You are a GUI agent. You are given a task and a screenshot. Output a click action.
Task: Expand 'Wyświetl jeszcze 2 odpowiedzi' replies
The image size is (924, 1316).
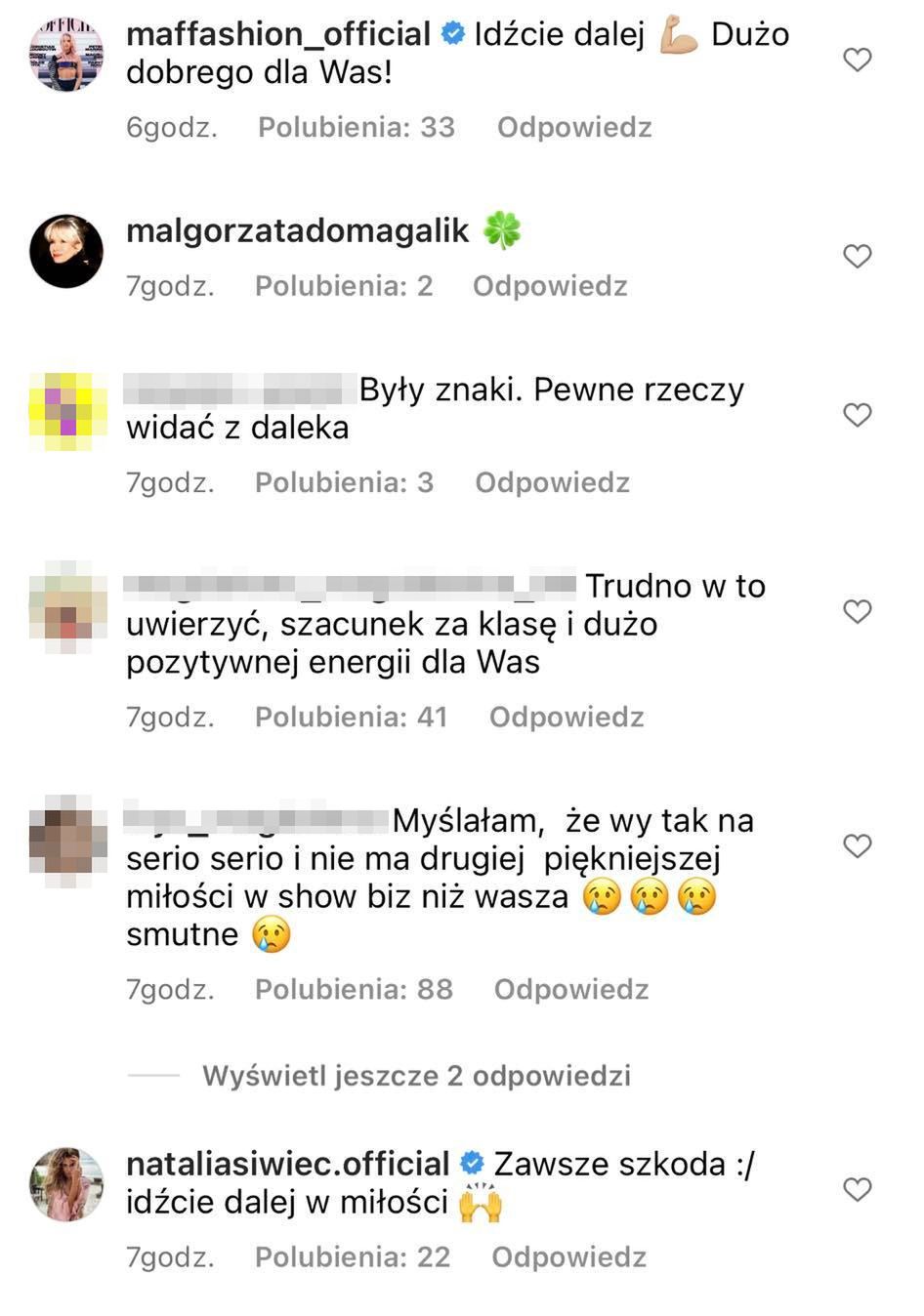[416, 1076]
